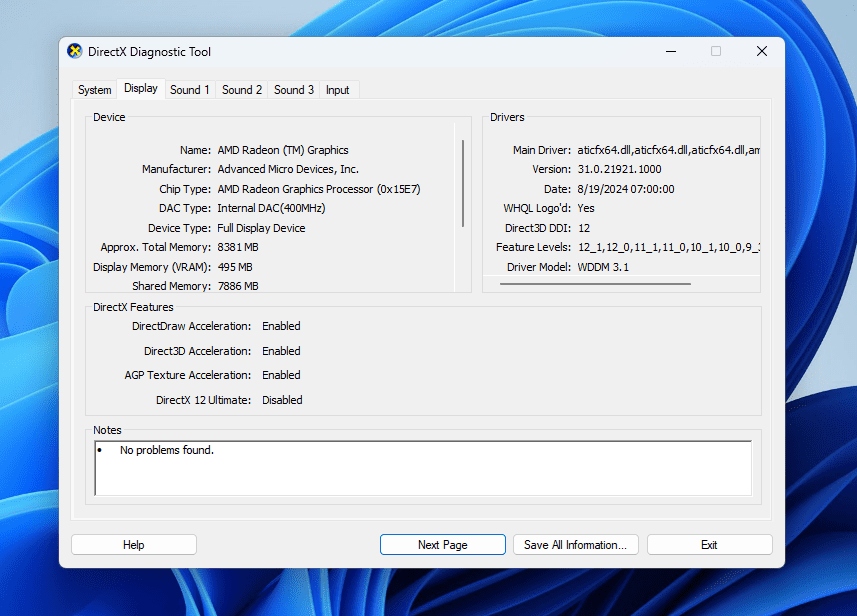Screen dimensions: 857x616
Task: Exit the DirectX Diagnostic Tool
Action: (x=709, y=544)
